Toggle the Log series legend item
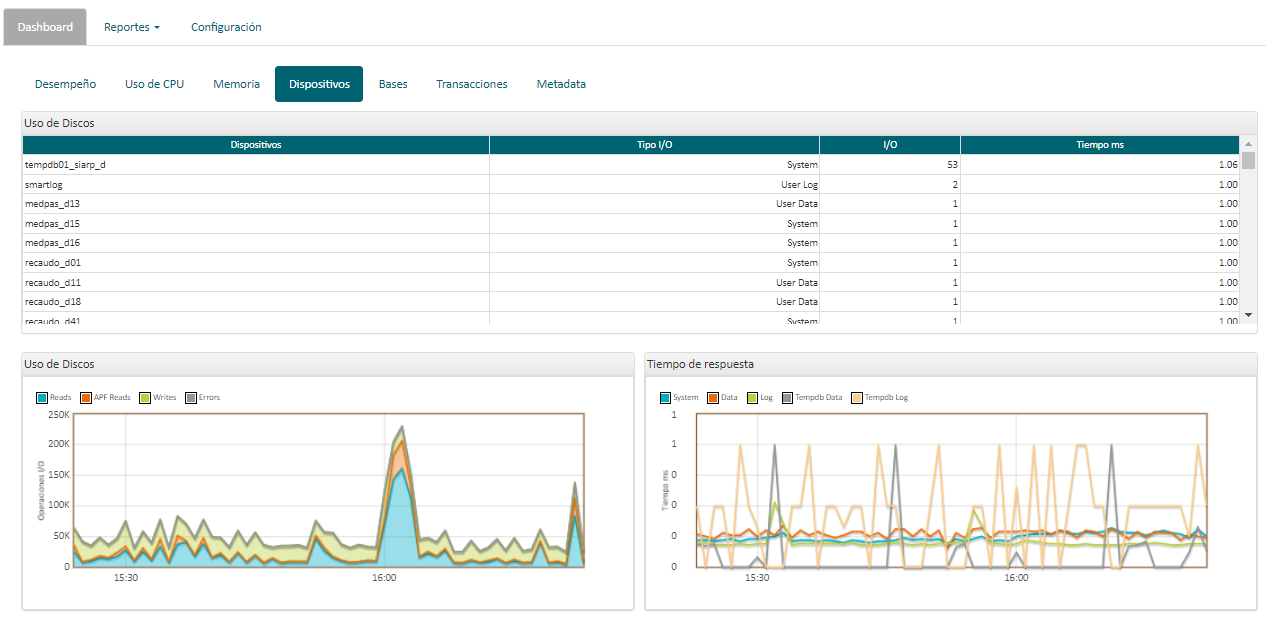 pyautogui.click(x=752, y=398)
